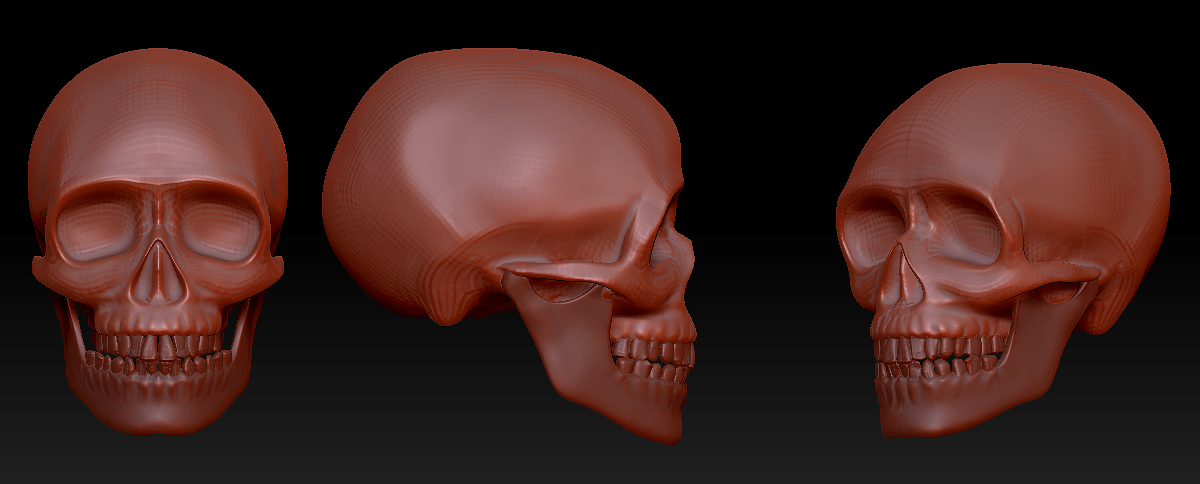Screen dimensions: 1200x484
Task: Select the jawbone of the side-view skull
Action: click(590, 370)
